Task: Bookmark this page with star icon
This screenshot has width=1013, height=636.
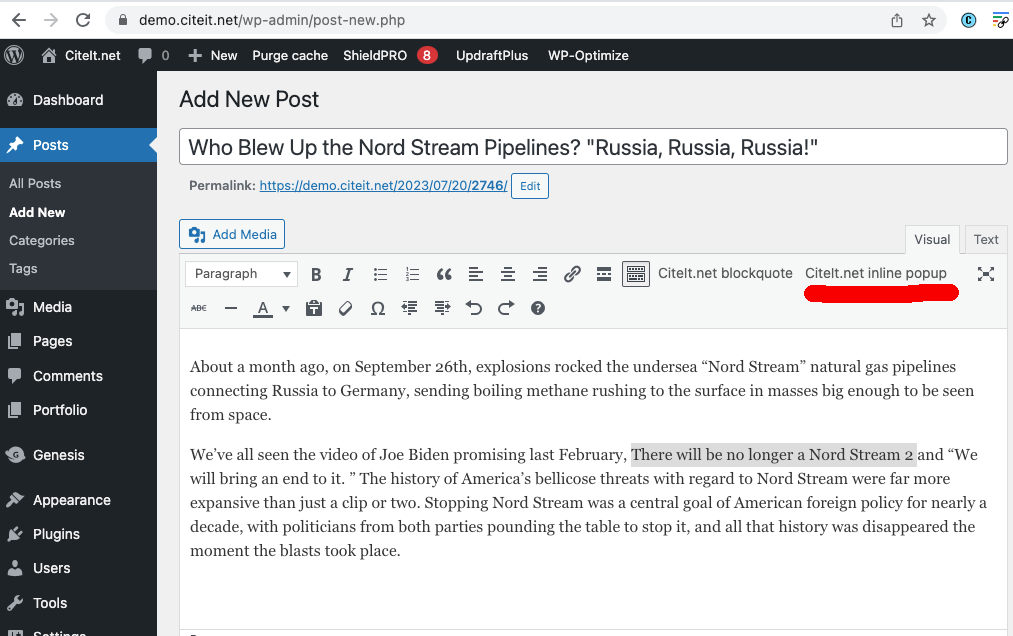Action: 928,21
